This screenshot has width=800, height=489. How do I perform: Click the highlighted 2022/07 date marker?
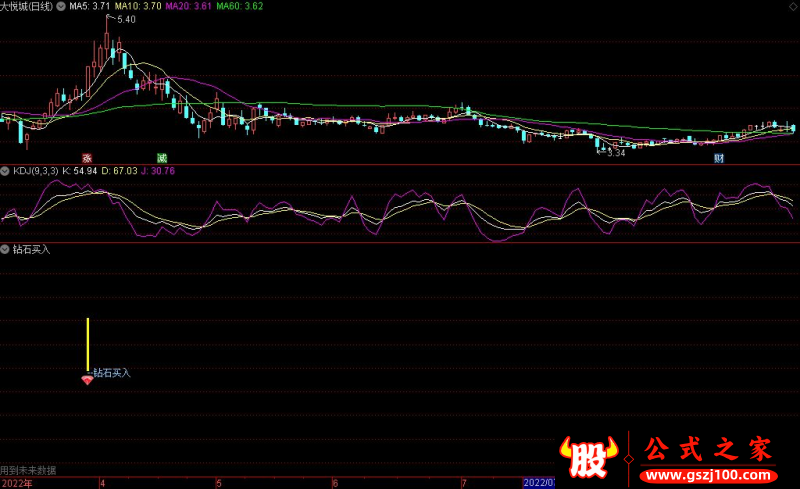pos(539,483)
